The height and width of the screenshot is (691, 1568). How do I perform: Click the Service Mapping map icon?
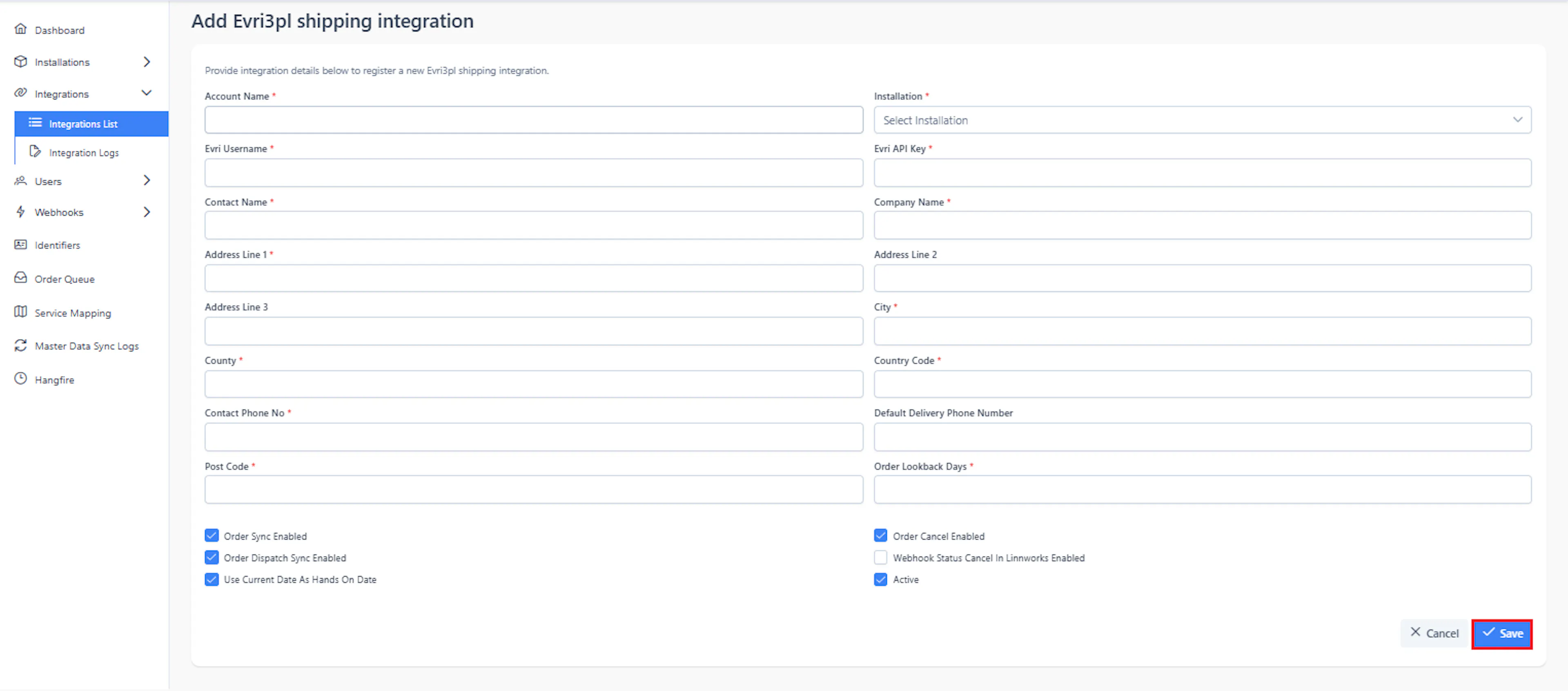point(21,312)
